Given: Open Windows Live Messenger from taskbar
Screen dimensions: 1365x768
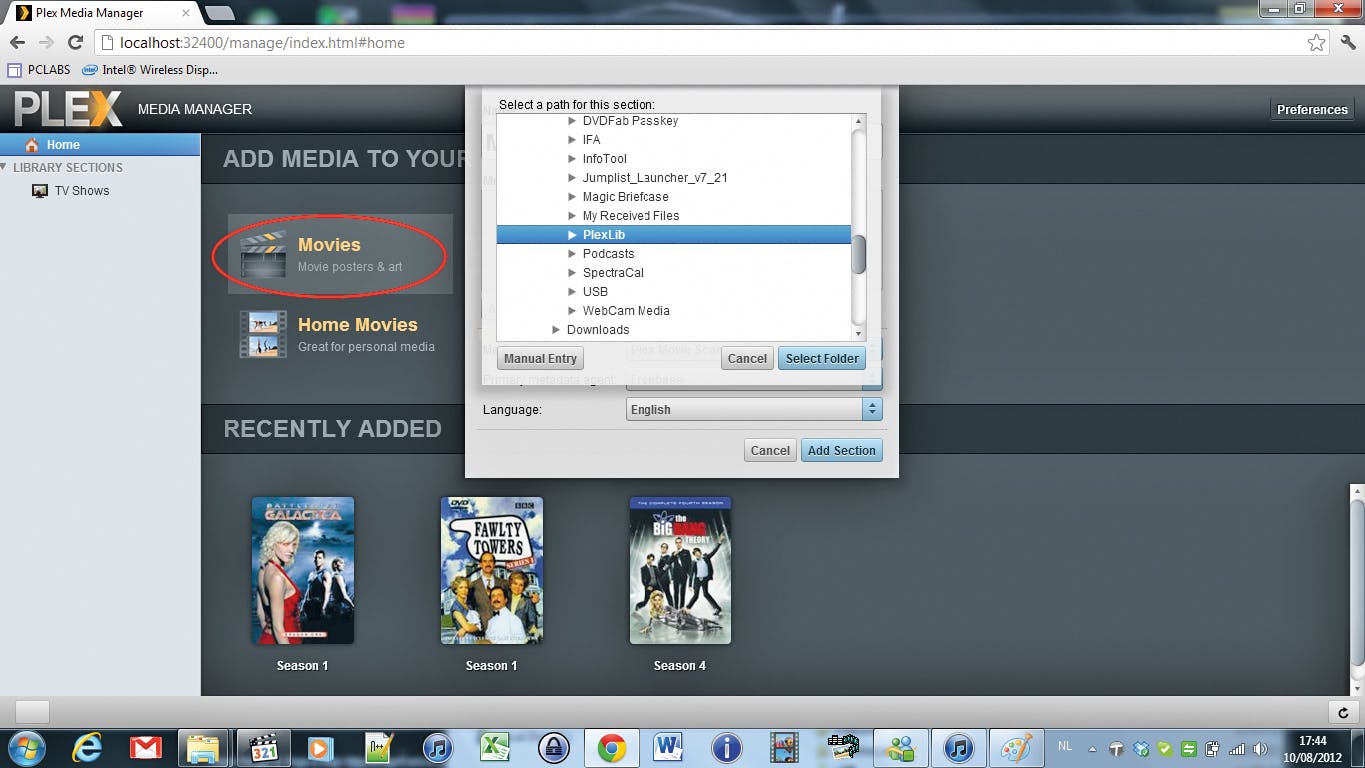Looking at the screenshot, I should tap(901, 748).
